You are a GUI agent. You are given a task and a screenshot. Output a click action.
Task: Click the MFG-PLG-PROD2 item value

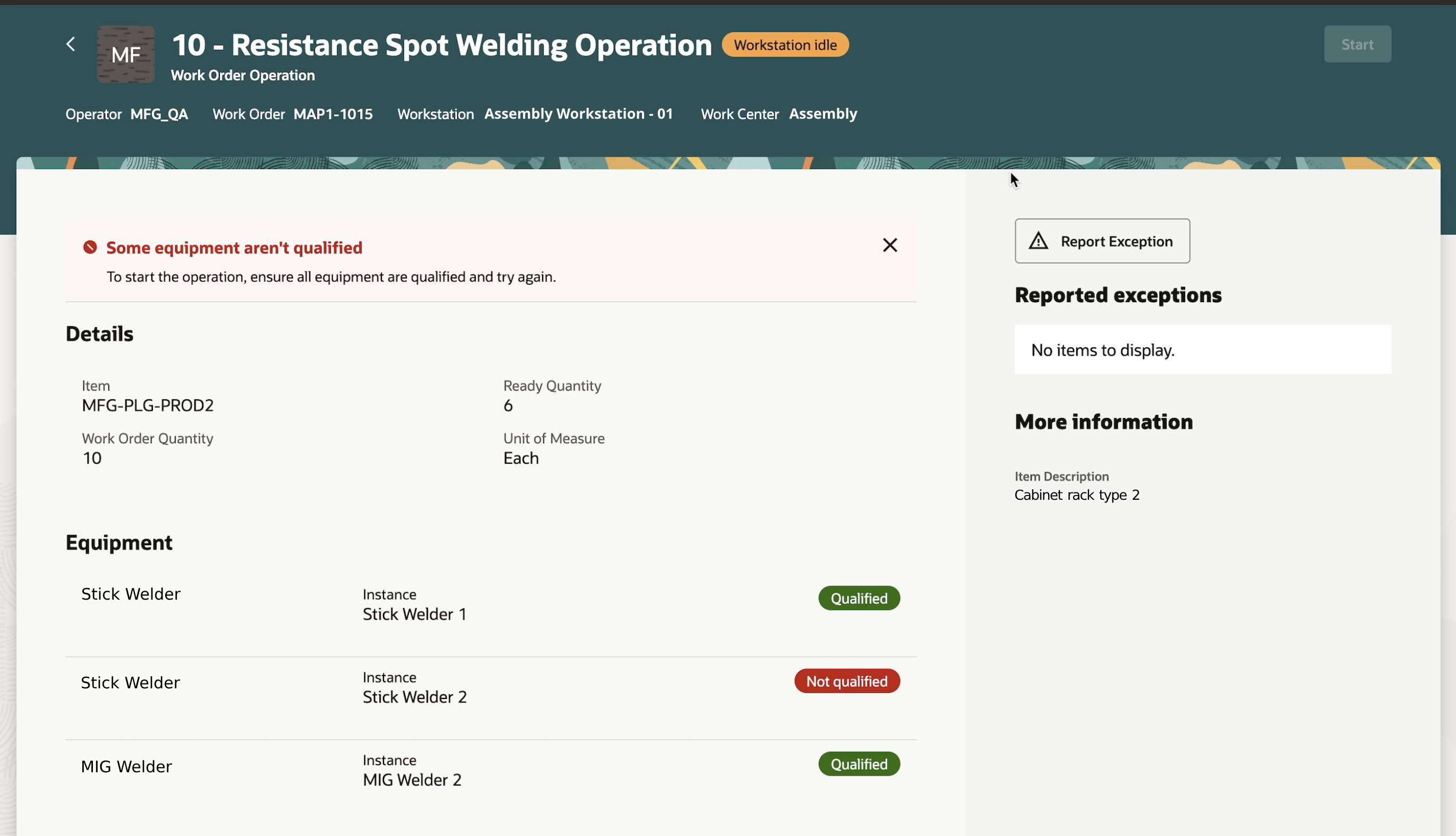tap(148, 406)
